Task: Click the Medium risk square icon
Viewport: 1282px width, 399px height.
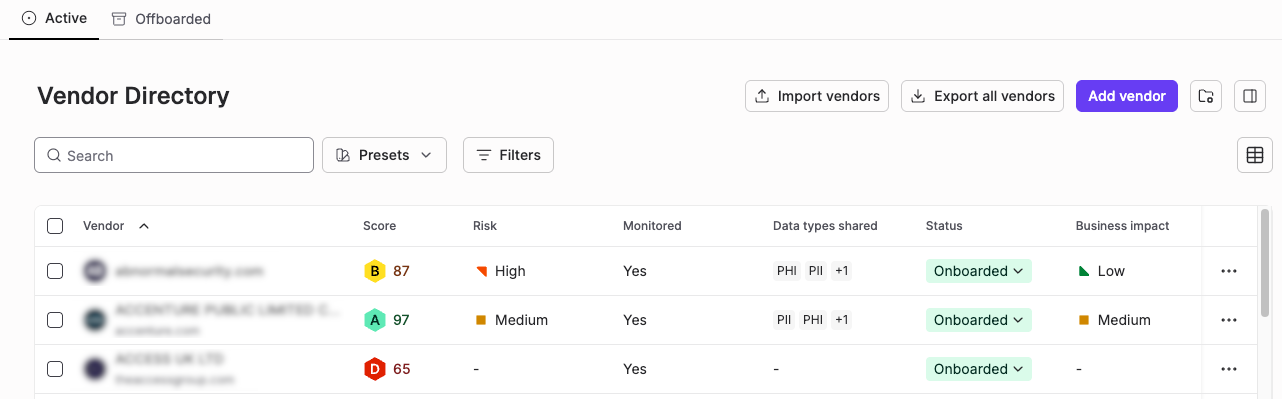Action: pyautogui.click(x=481, y=320)
